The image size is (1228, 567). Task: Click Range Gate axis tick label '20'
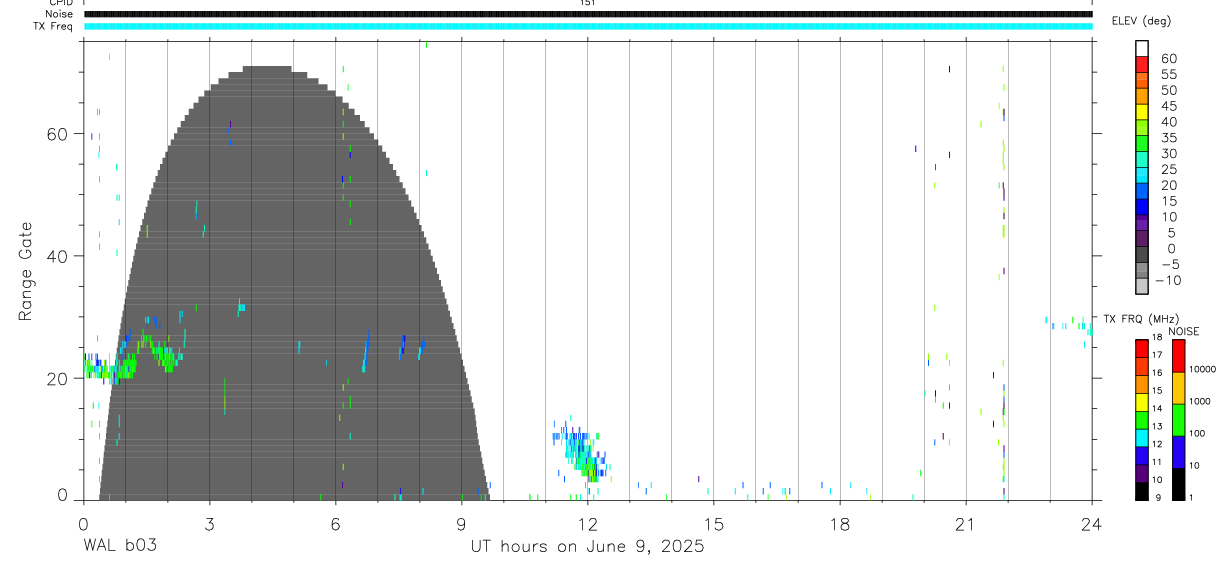click(58, 378)
